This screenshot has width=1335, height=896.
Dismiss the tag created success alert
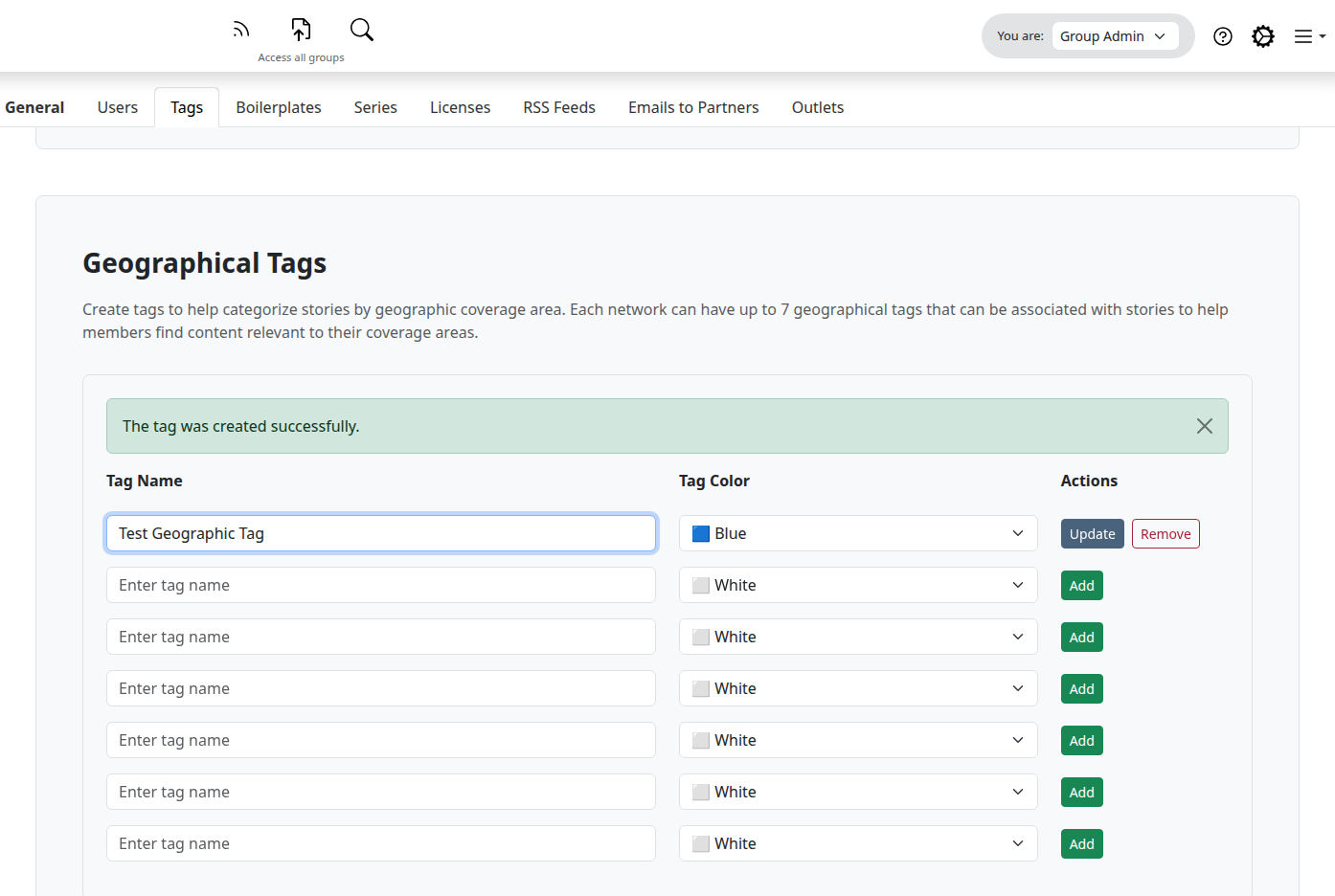tap(1205, 426)
